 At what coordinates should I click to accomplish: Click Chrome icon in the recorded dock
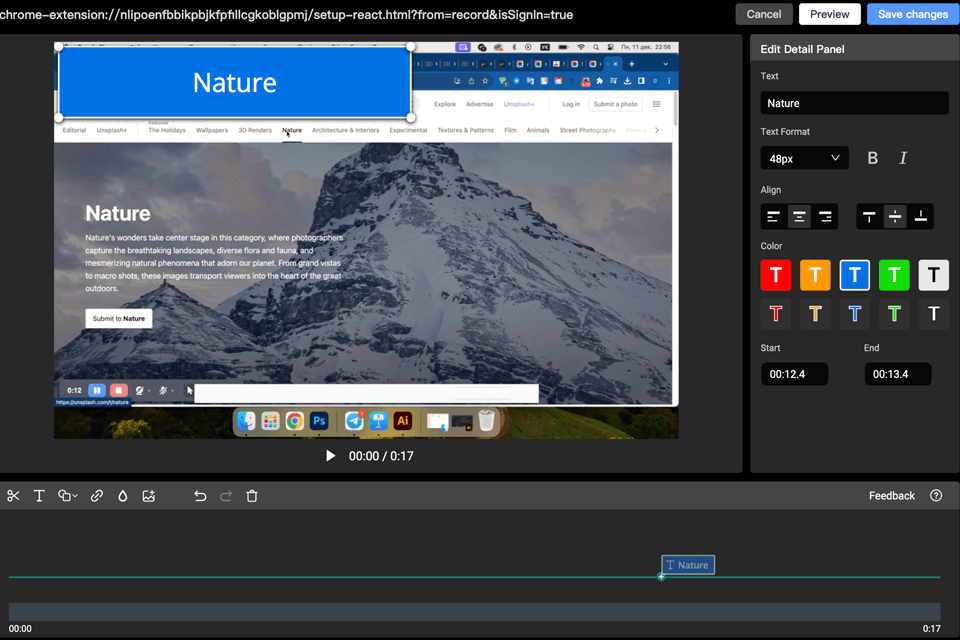tap(294, 421)
